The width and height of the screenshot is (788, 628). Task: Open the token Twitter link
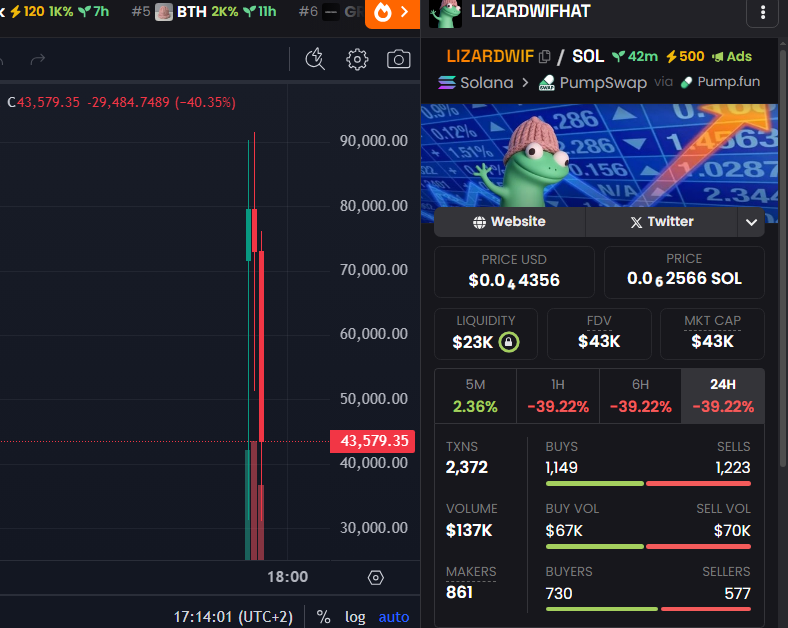[x=662, y=222]
